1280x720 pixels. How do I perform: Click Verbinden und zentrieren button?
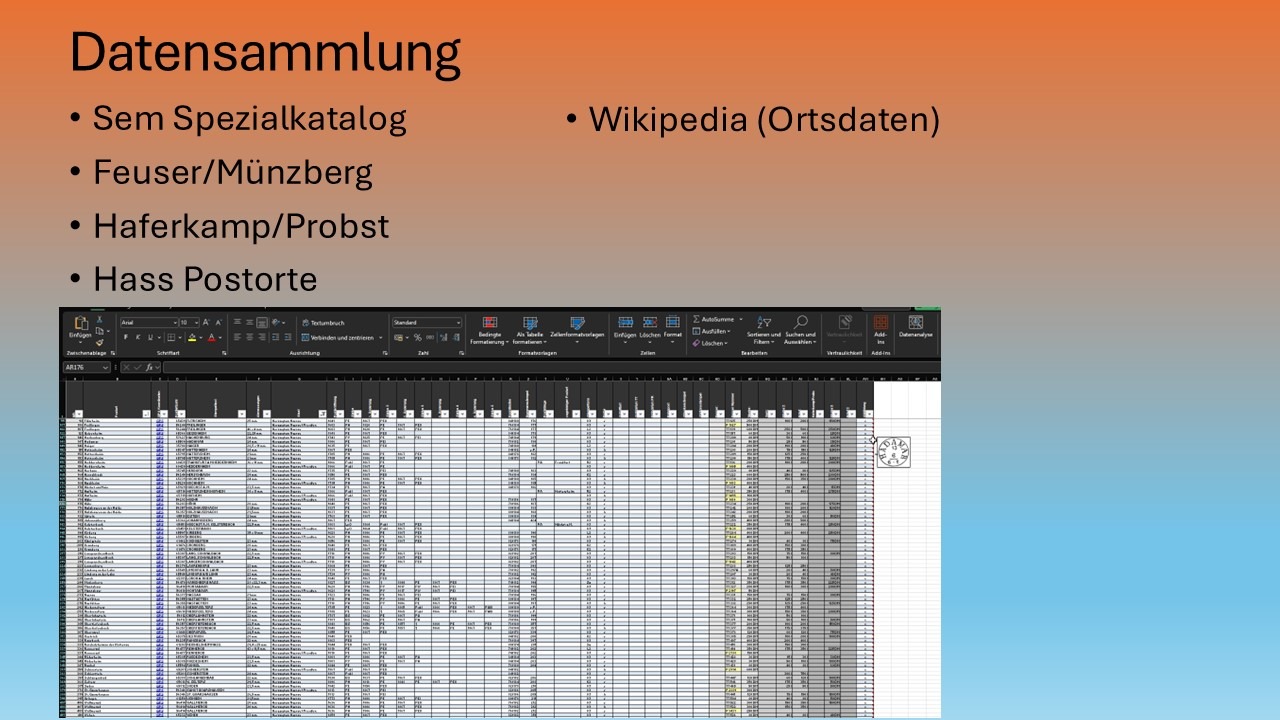click(x=340, y=338)
